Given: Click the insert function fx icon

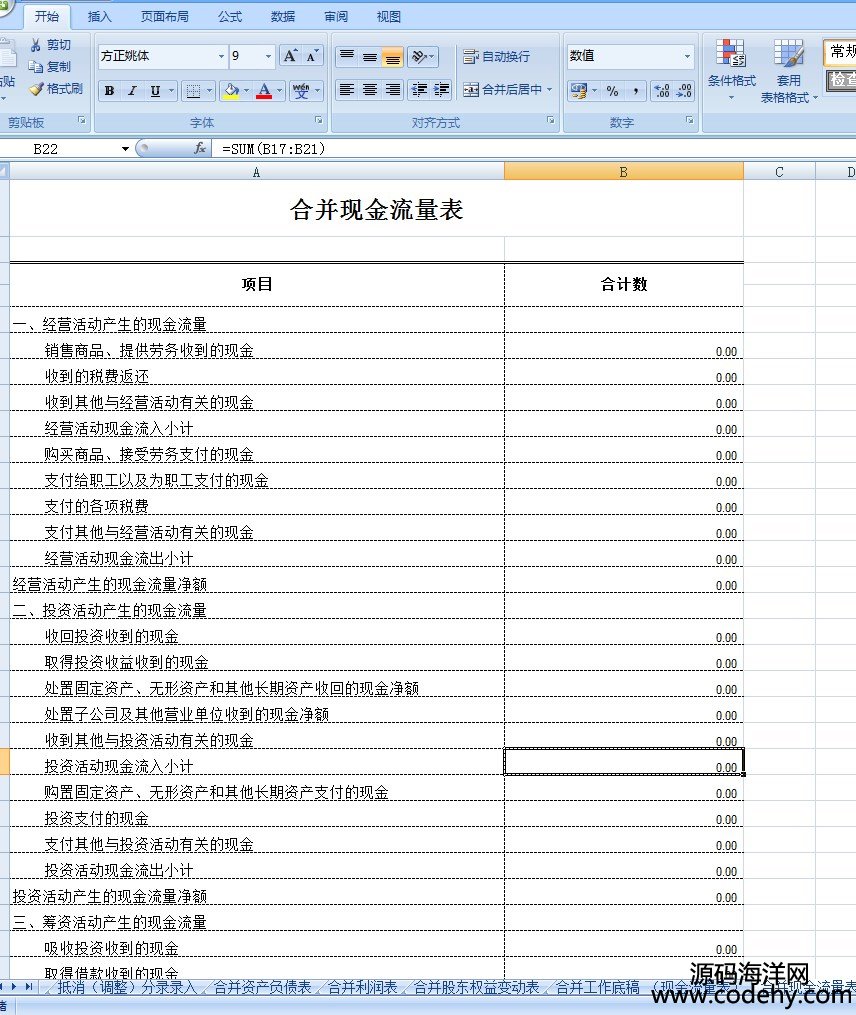Looking at the screenshot, I should [x=200, y=148].
